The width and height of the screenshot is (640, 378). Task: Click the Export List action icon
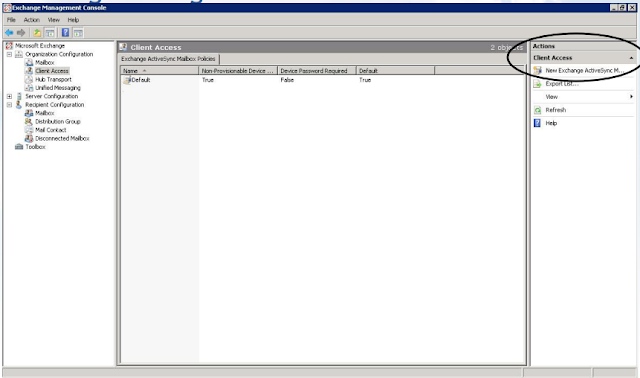538,84
